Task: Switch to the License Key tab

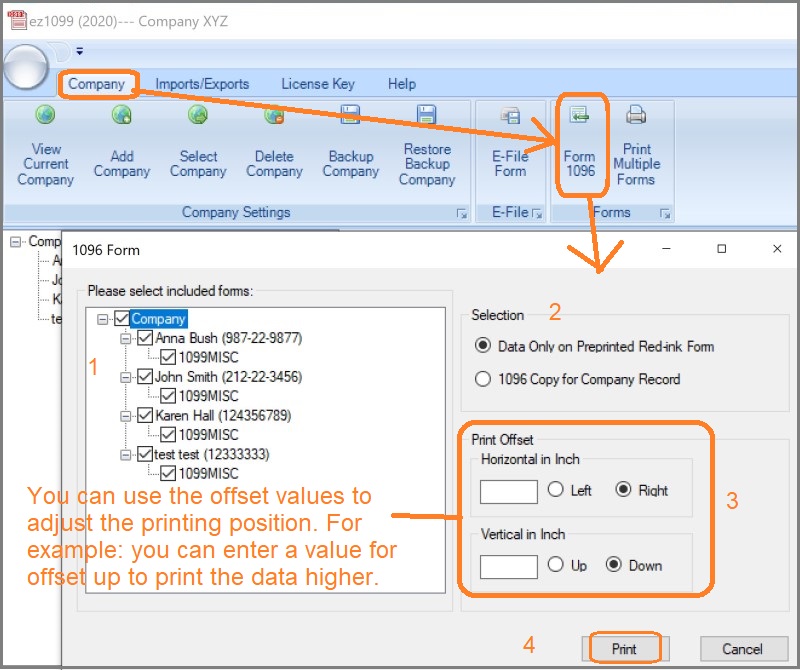Action: point(319,84)
